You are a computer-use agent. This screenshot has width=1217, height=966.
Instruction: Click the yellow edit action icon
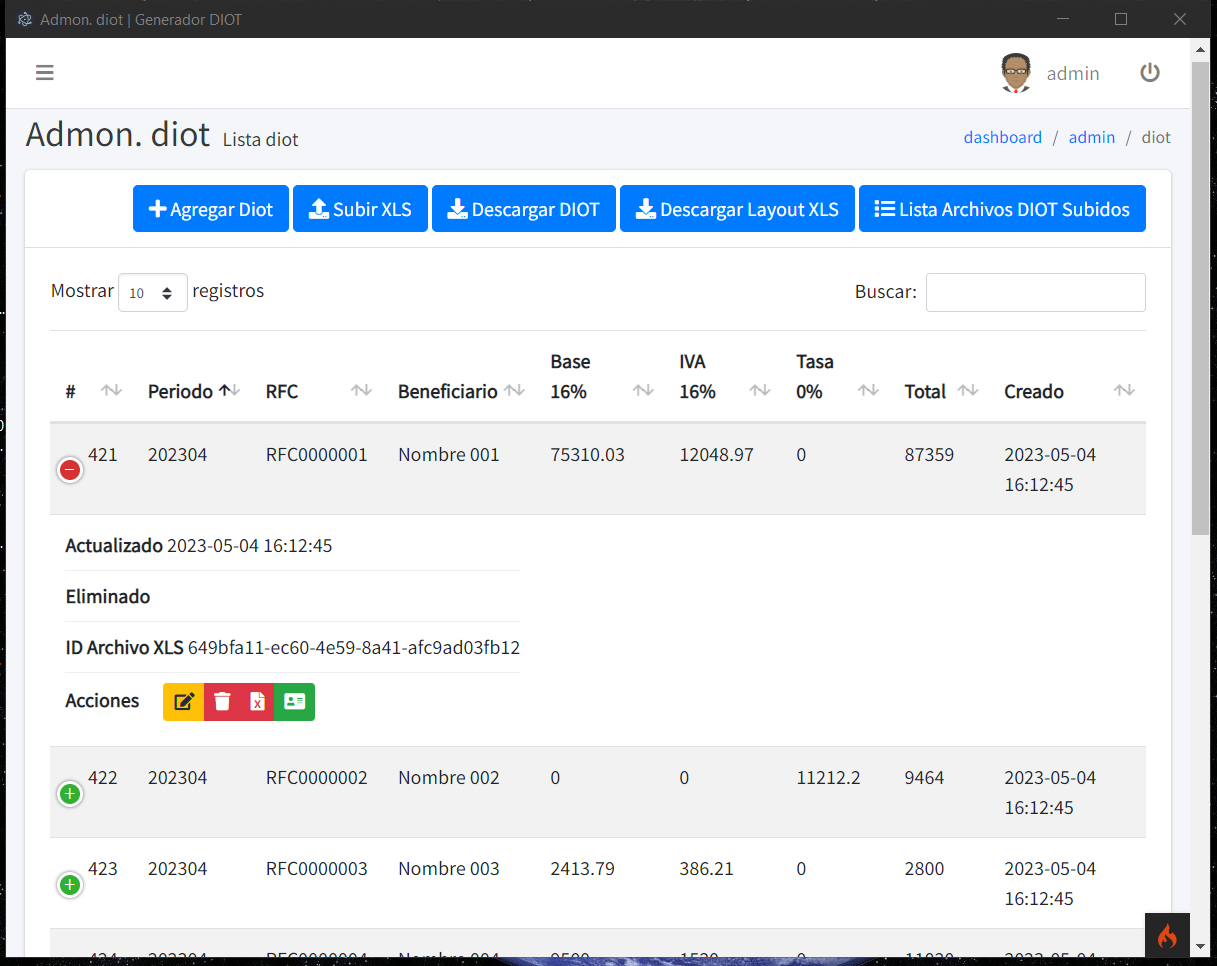point(183,702)
